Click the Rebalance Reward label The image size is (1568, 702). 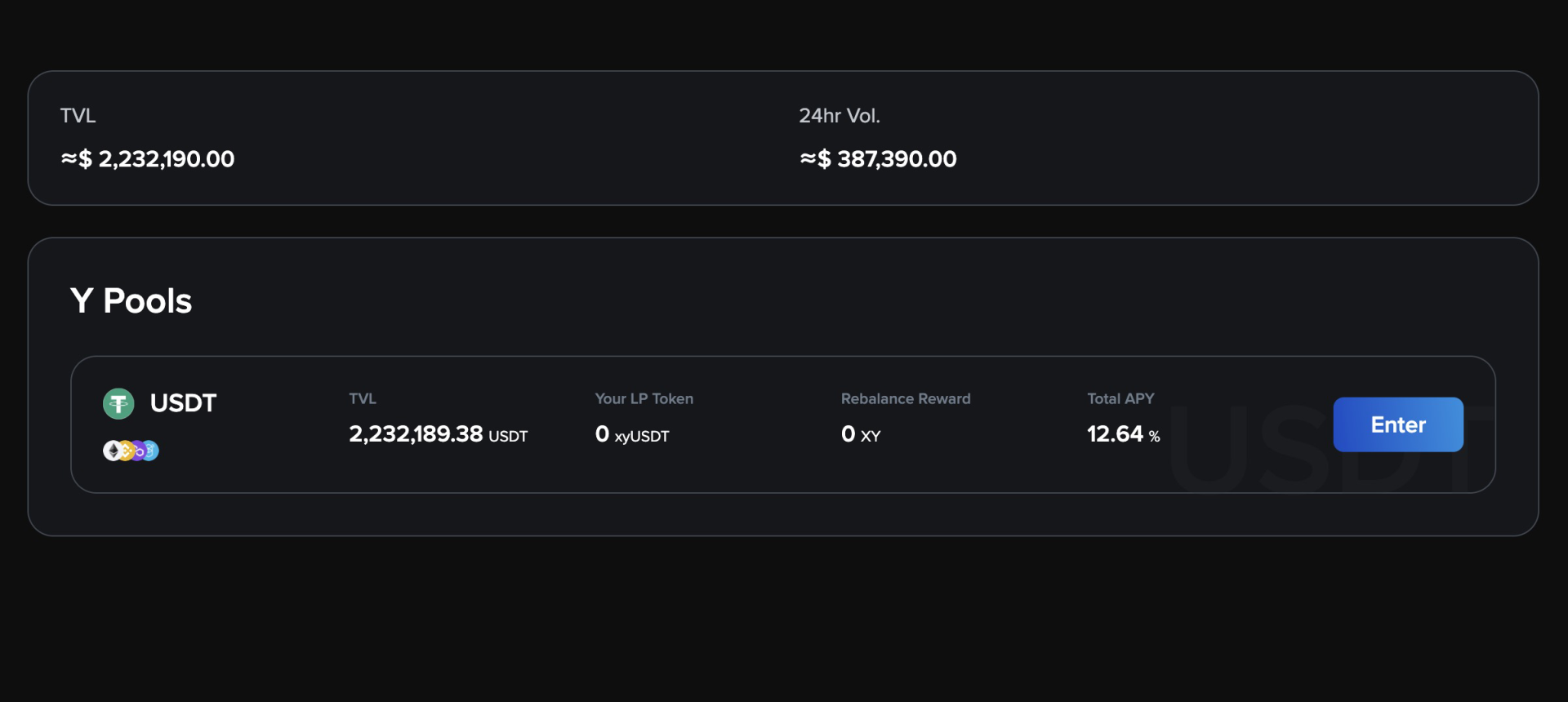[906, 399]
